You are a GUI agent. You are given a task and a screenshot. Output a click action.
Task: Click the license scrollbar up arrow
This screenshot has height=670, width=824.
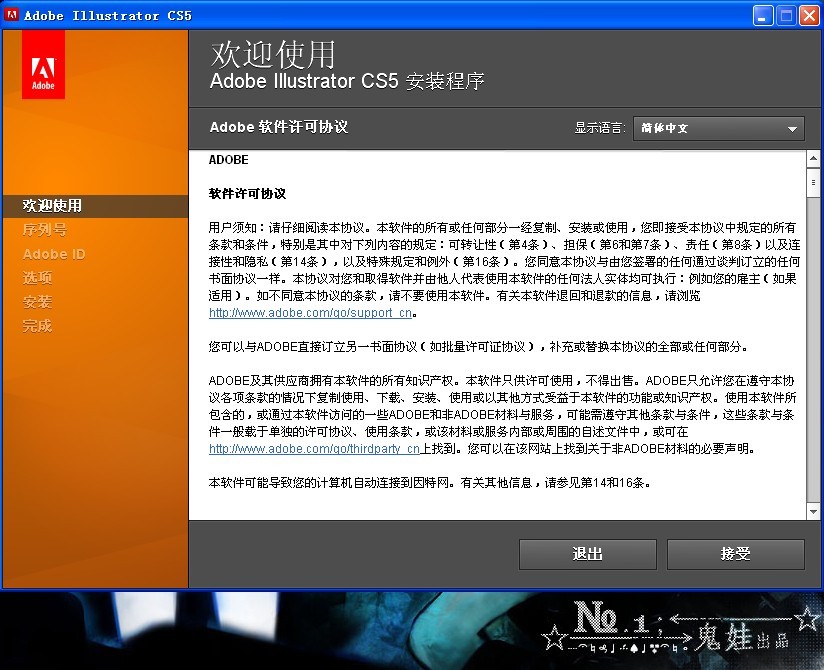(813, 158)
